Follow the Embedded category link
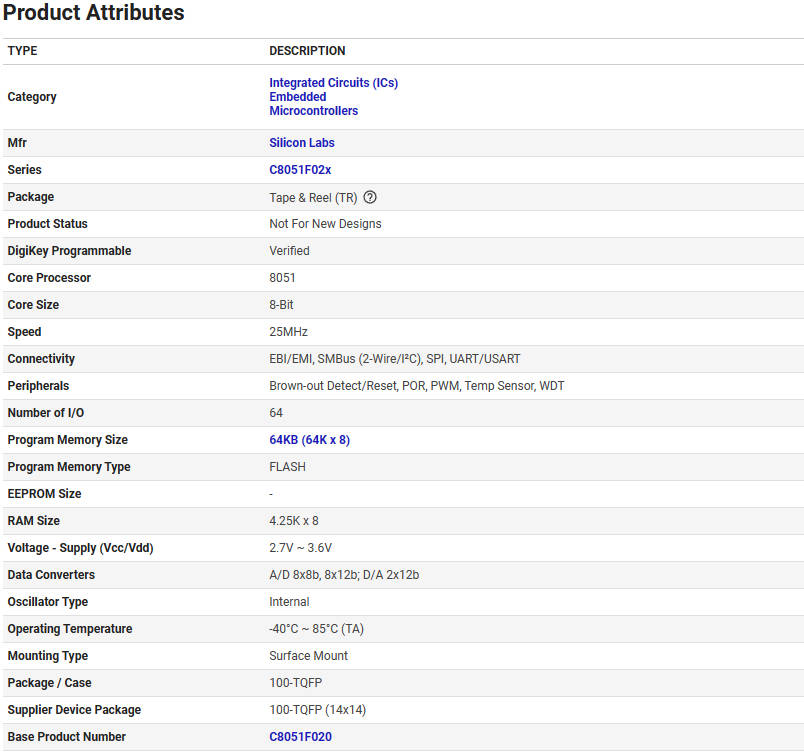The image size is (804, 752). coord(297,97)
